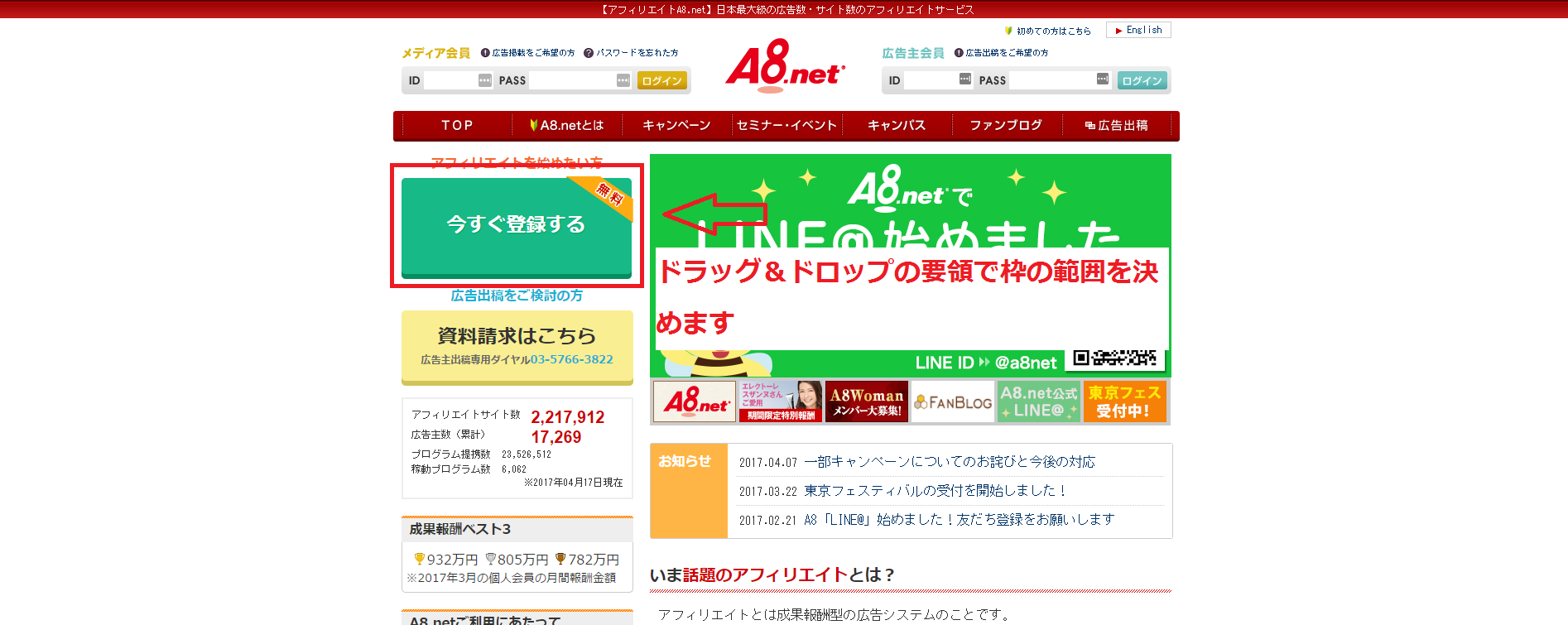Click the silver trophy 805万円 entry
This screenshot has width=1568, height=625.
click(x=517, y=560)
